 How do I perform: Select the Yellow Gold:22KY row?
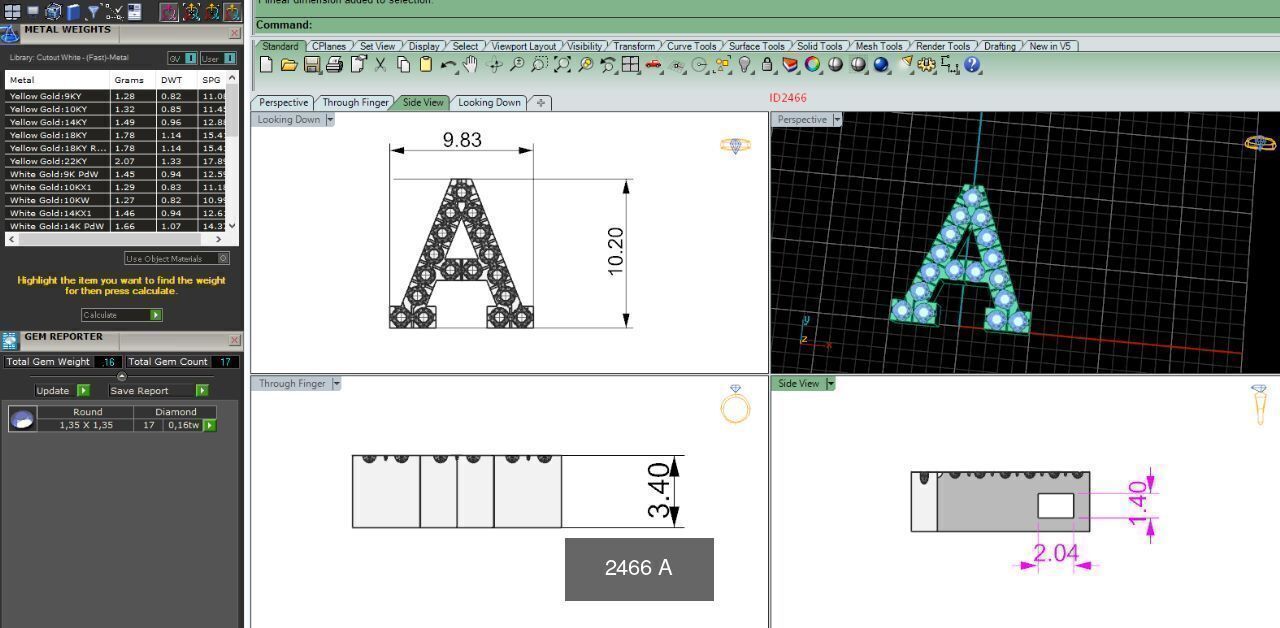pos(116,161)
